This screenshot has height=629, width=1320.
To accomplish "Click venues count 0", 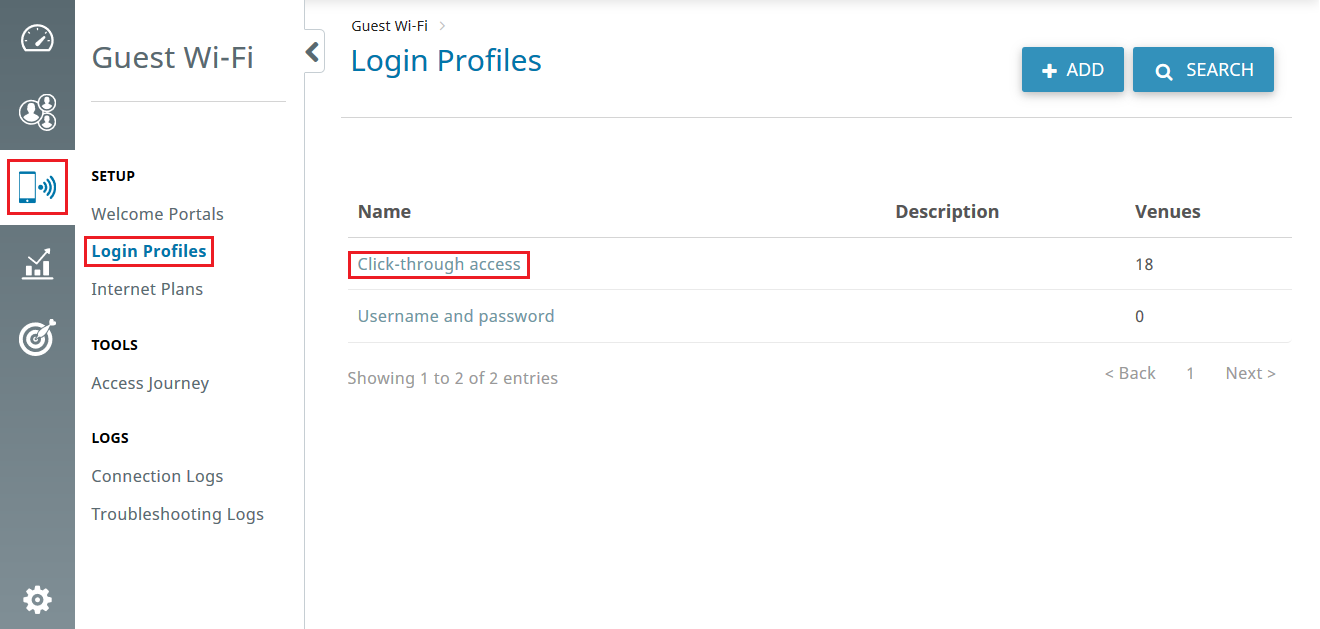I will point(1140,317).
